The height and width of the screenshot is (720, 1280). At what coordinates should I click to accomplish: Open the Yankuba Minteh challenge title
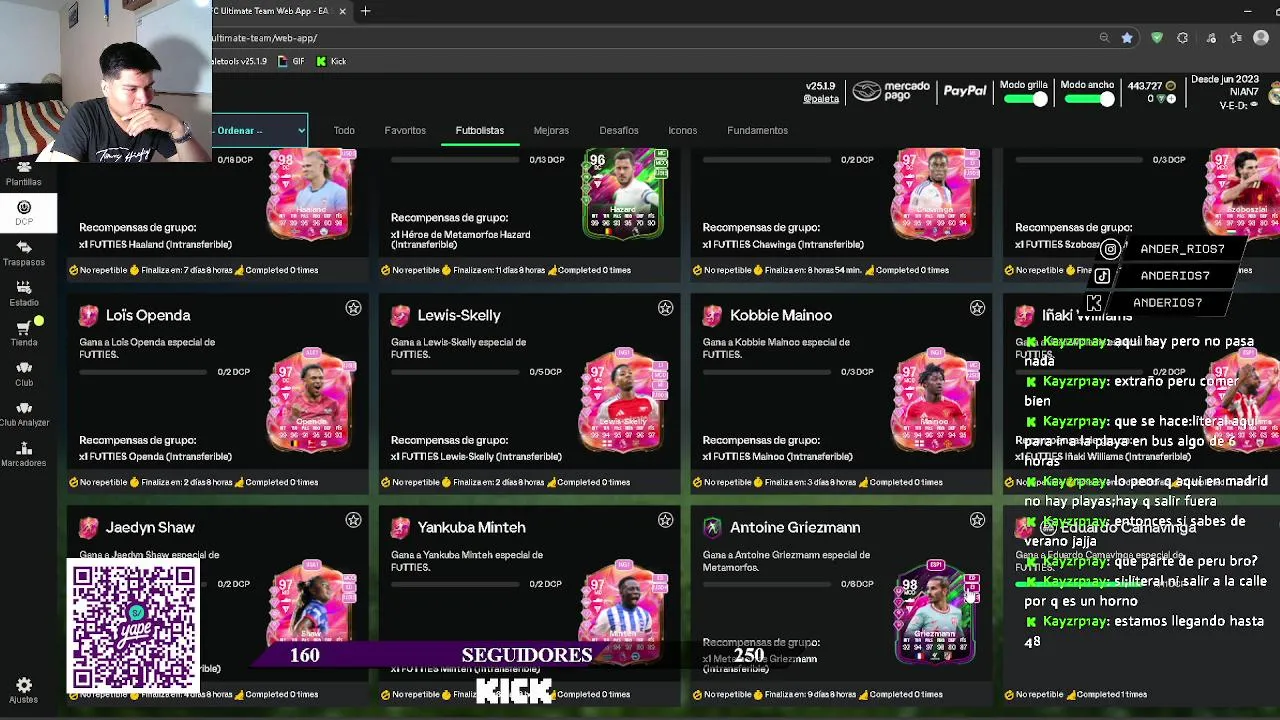[x=471, y=527]
